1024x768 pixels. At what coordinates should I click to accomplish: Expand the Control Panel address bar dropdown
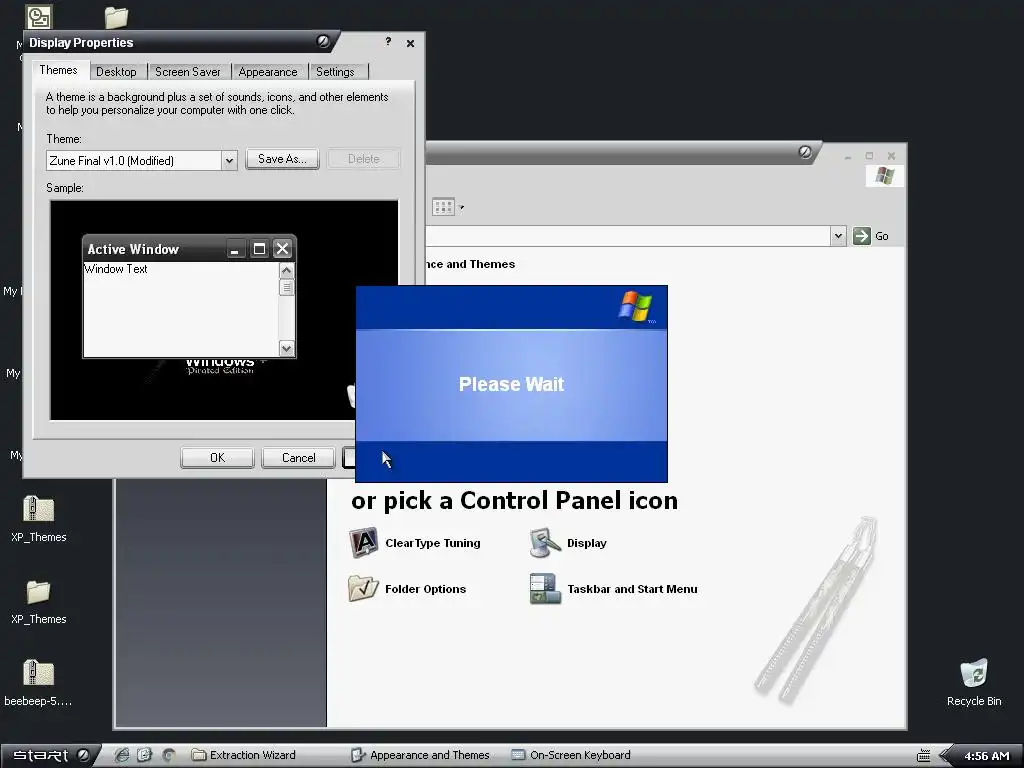point(839,236)
